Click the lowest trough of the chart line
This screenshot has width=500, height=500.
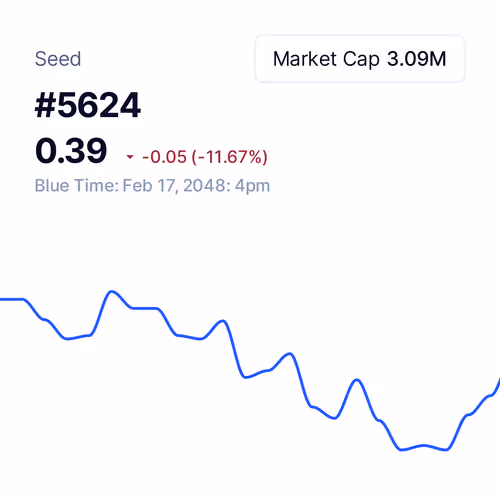pos(423,448)
